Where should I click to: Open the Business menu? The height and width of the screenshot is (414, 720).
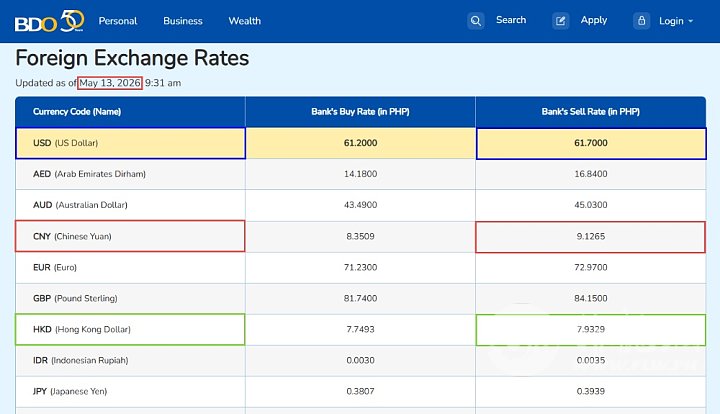[183, 21]
